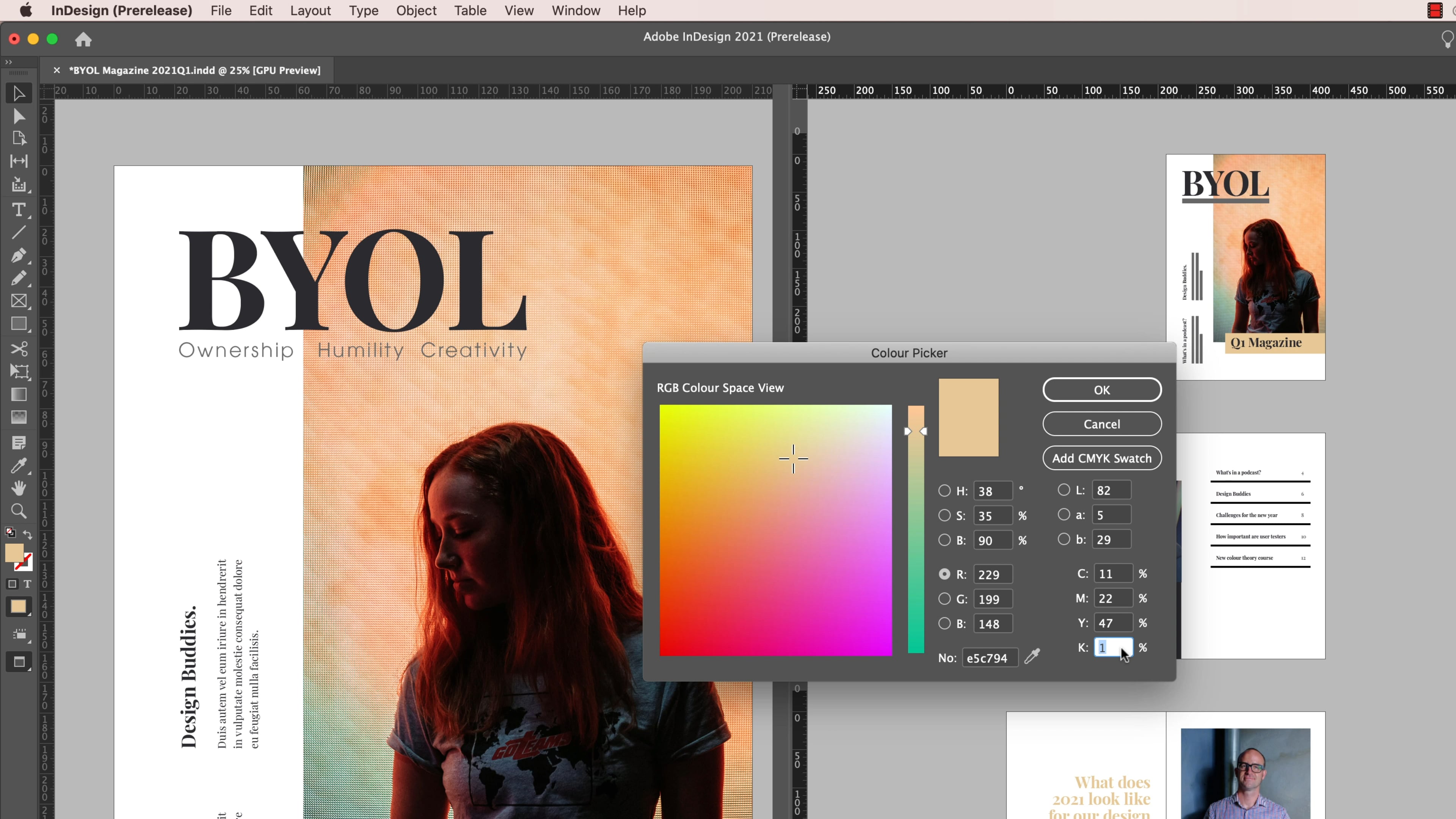Select the Pen tool

click(x=19, y=256)
